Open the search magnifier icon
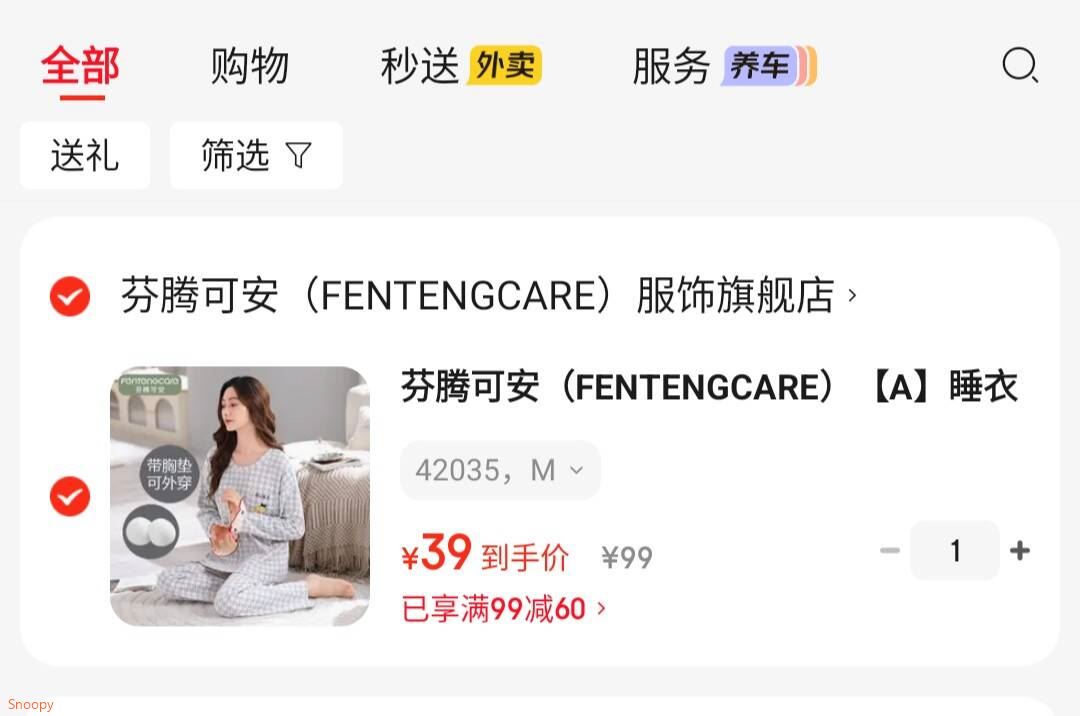1080x716 pixels. [x=1020, y=65]
